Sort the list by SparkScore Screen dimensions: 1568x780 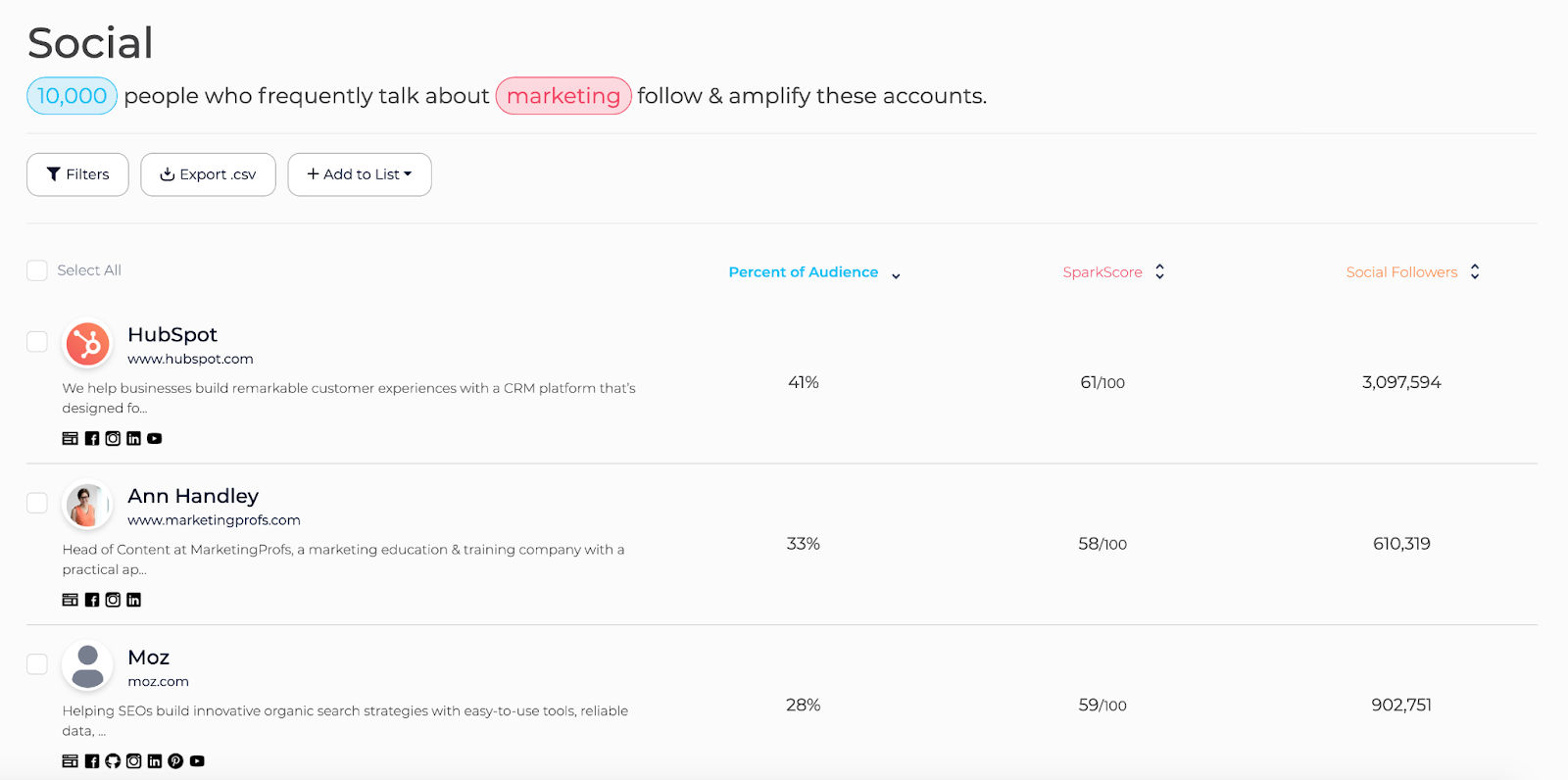click(1113, 272)
